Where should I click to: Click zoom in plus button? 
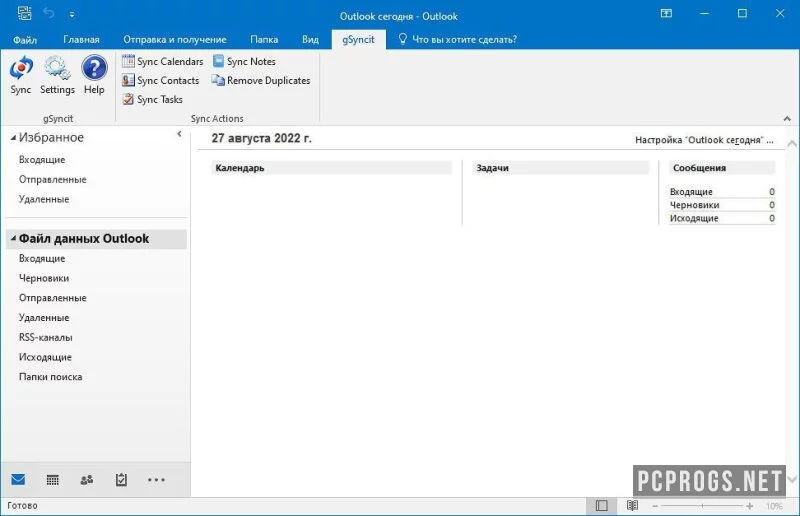749,506
